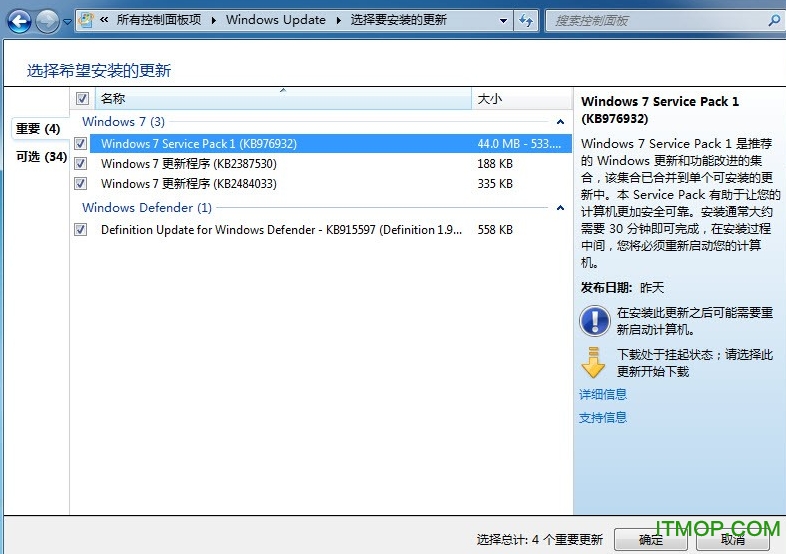Open the 详细信息 link
This screenshot has height=554, width=786.
603,395
